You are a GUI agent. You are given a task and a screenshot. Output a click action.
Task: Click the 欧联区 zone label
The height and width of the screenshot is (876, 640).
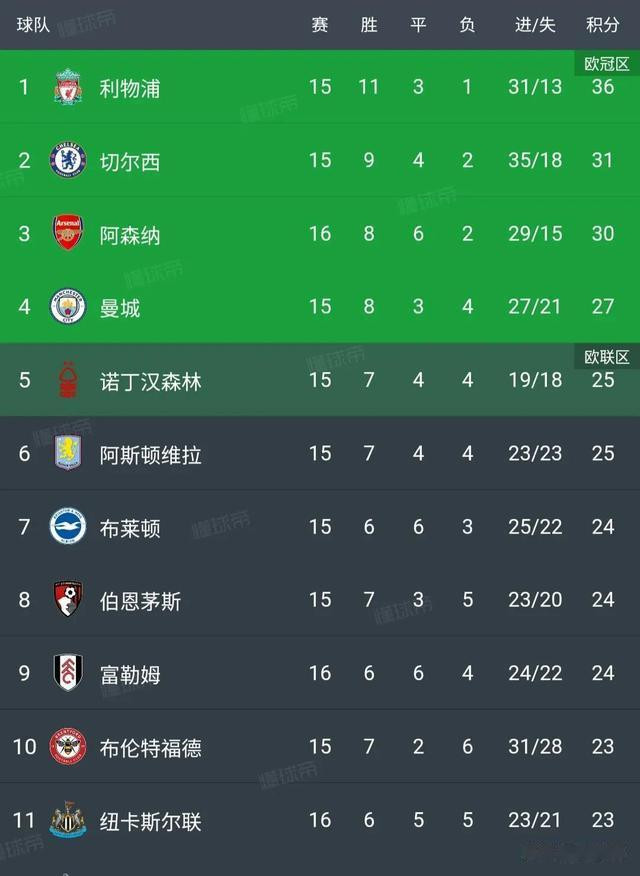coord(607,357)
